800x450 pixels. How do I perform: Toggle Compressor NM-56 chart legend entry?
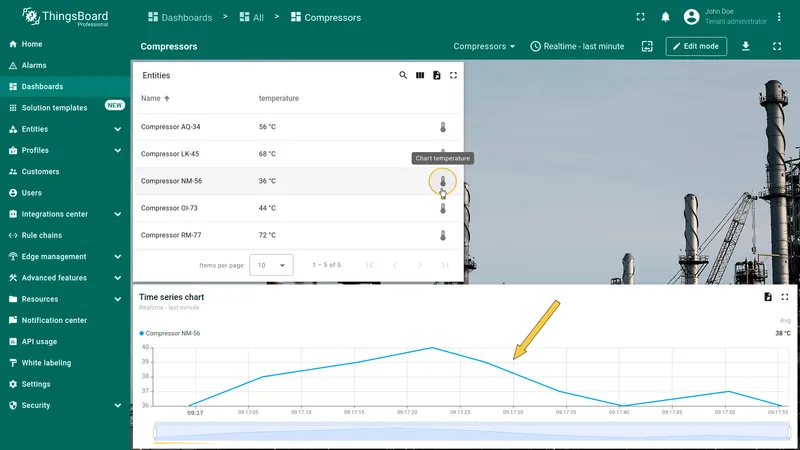pyautogui.click(x=170, y=333)
